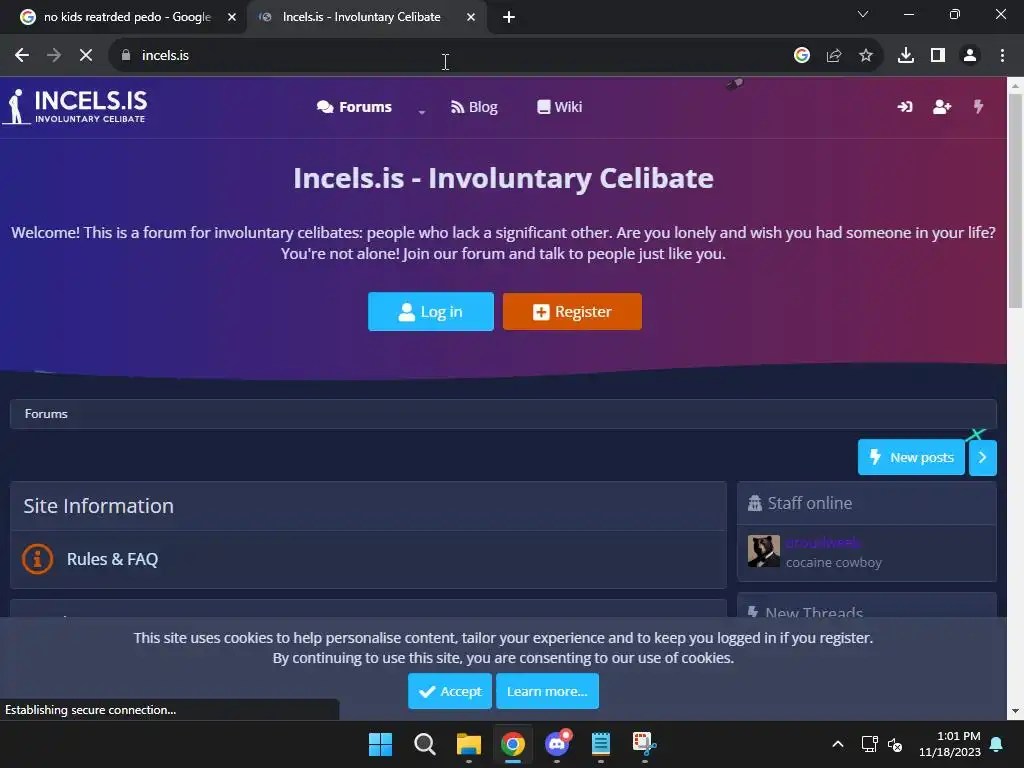Open the Blog nav item

pyautogui.click(x=474, y=107)
